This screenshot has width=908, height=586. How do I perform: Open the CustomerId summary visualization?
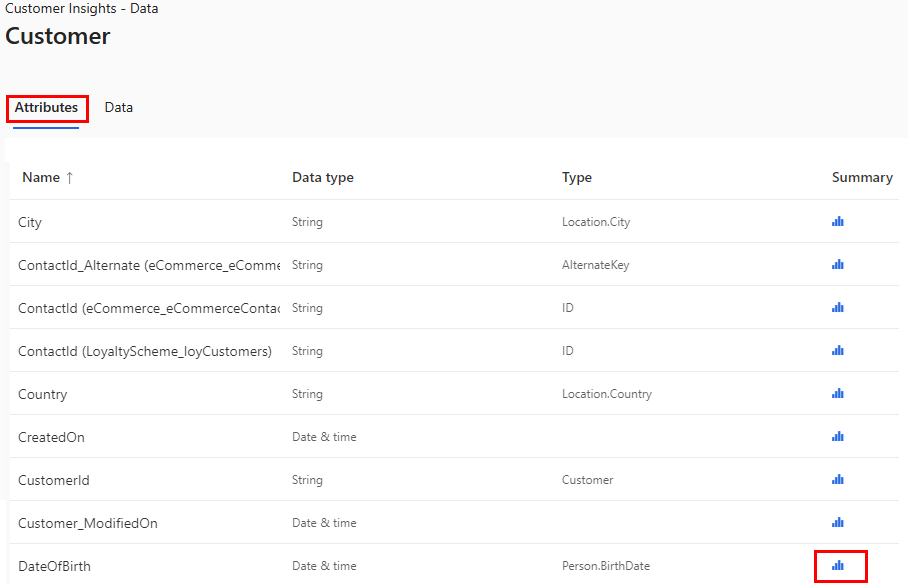click(837, 479)
